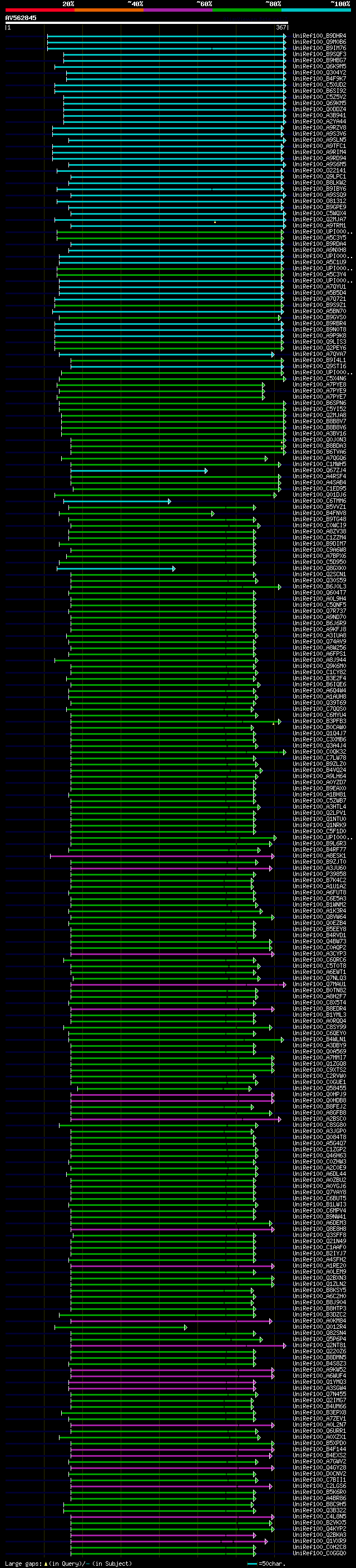Select hit UniRef100_B9RDA4
Image resolution: width=356 pixels, height=1568 pixels.
point(319,244)
